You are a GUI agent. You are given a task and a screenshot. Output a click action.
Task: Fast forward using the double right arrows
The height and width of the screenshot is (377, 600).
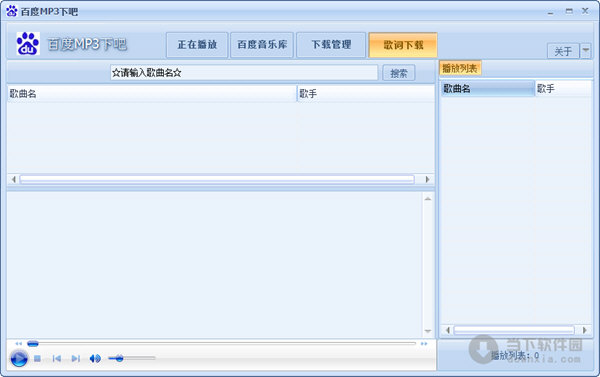[x=424, y=344]
